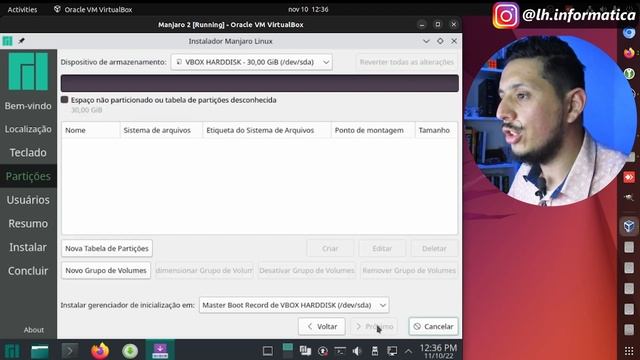This screenshot has width=640, height=360.
Task: Open the virtual desktop pager in taskbar
Action: 288,351
